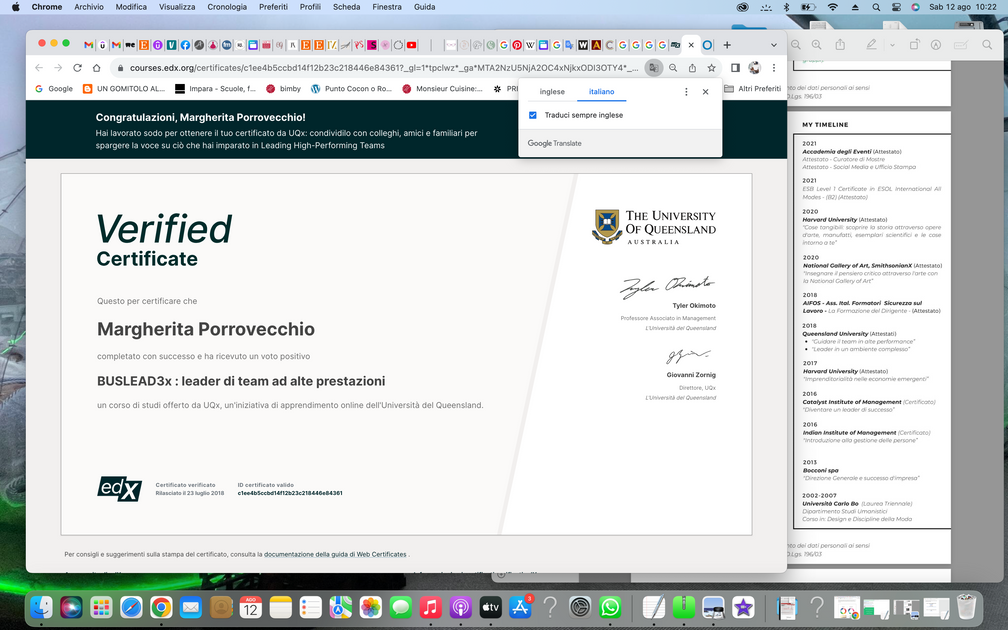1008x630 pixels.
Task: Click The University of Queensland logo
Action: click(654, 227)
